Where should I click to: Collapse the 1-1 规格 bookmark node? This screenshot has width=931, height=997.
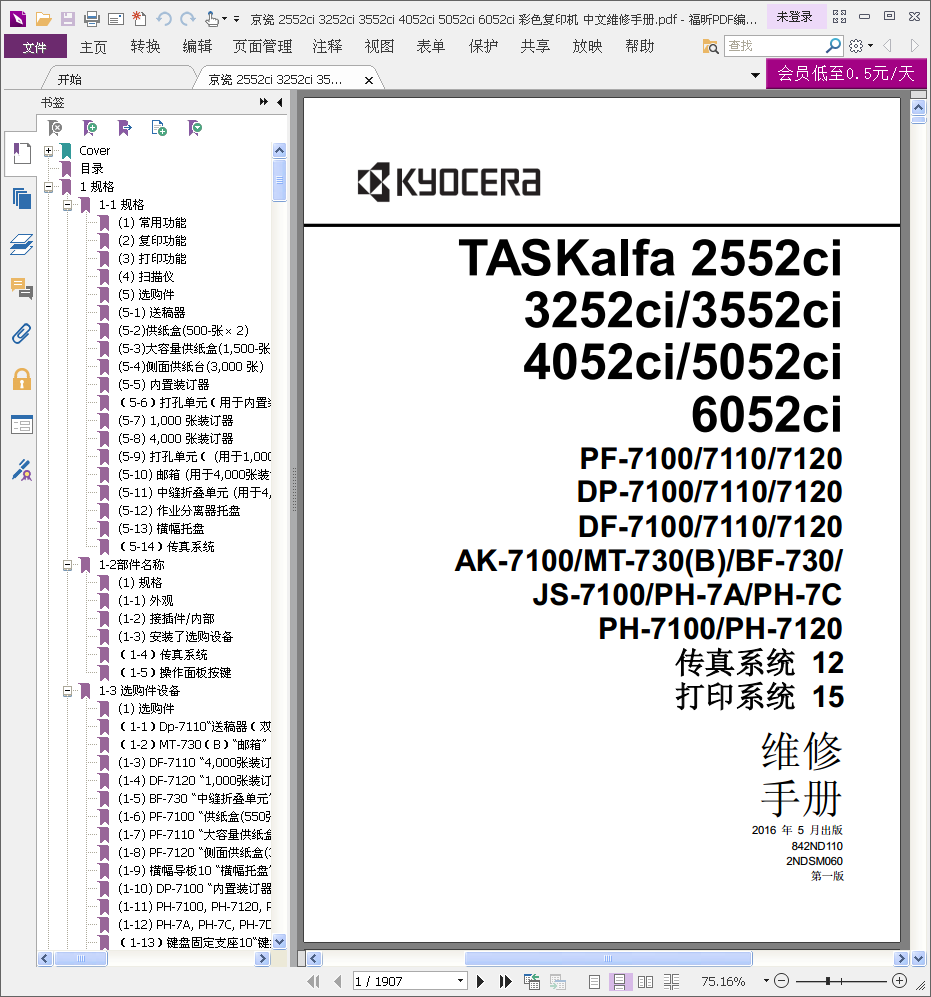pos(67,205)
